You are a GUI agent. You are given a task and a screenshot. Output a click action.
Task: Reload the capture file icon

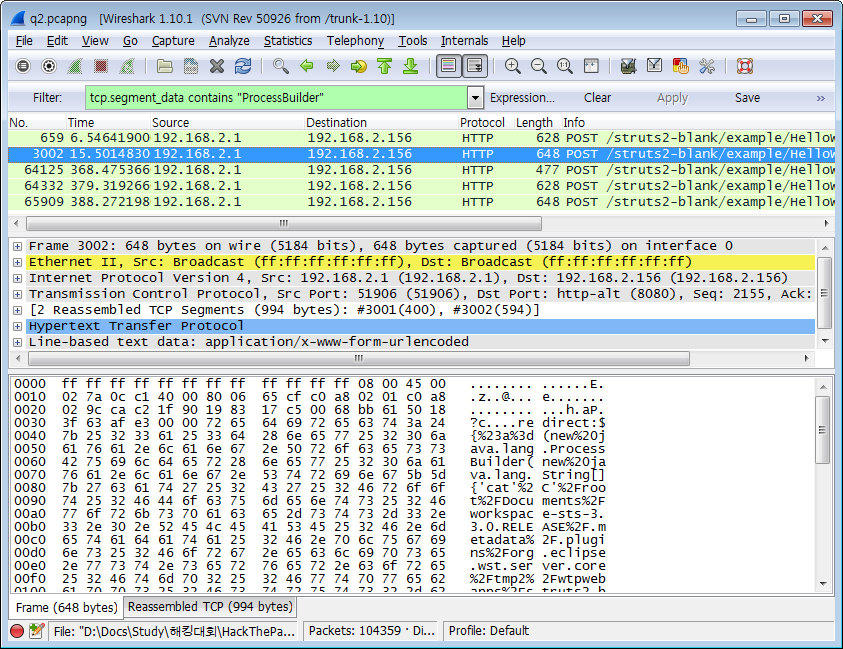pos(243,66)
